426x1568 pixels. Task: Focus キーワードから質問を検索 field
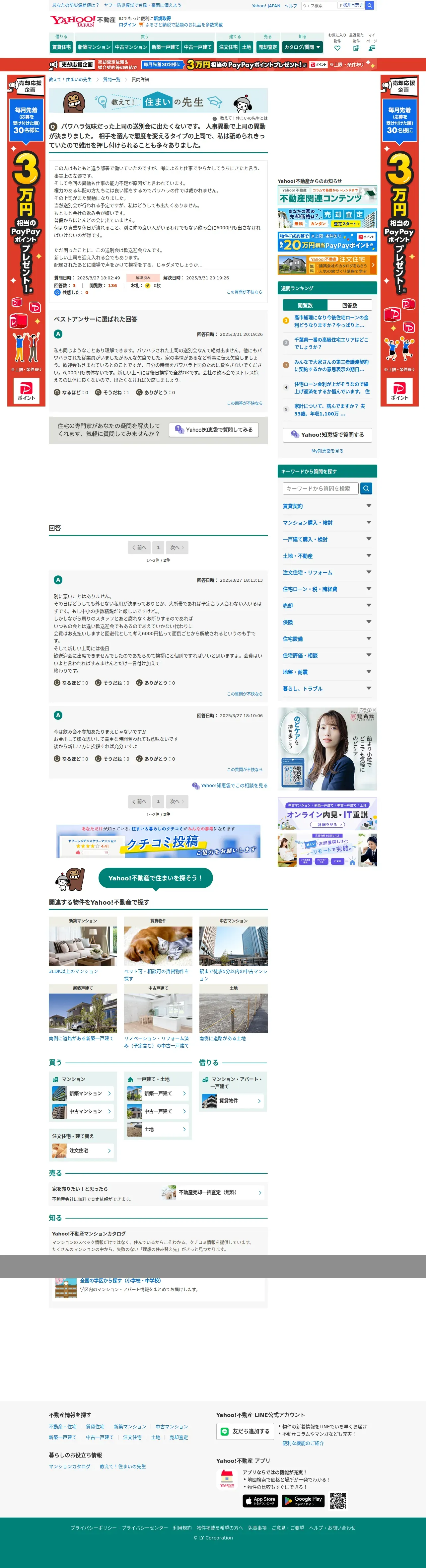(x=321, y=488)
